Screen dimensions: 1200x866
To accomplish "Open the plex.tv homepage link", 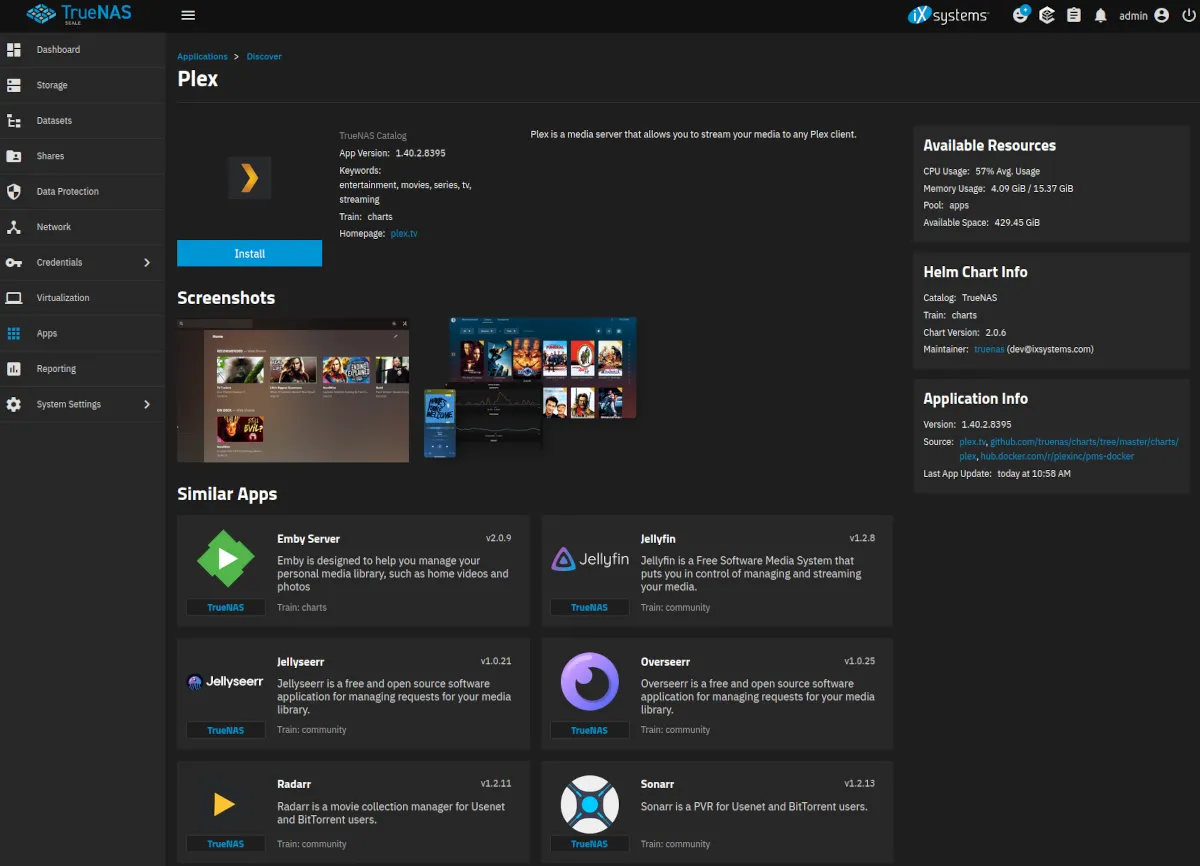I will coord(403,233).
